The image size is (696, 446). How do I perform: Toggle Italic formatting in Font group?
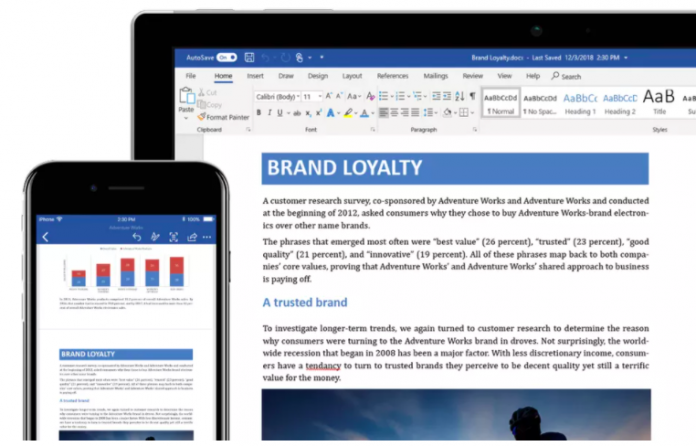click(270, 113)
